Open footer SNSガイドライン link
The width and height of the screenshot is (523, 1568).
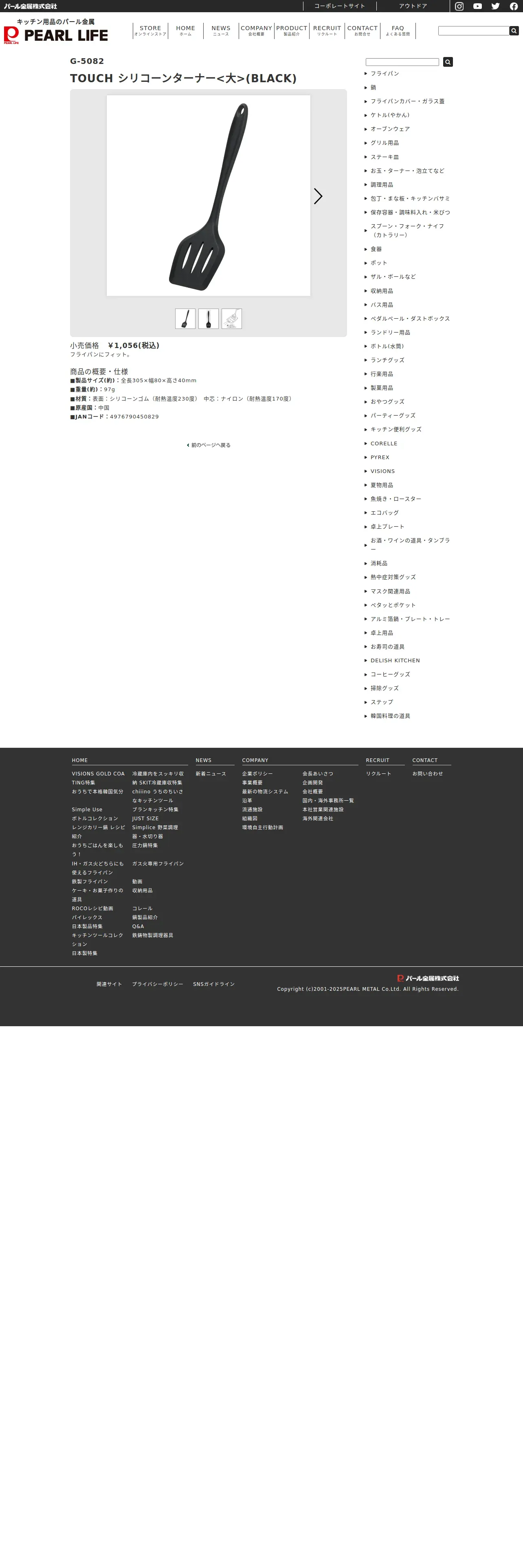coord(214,984)
